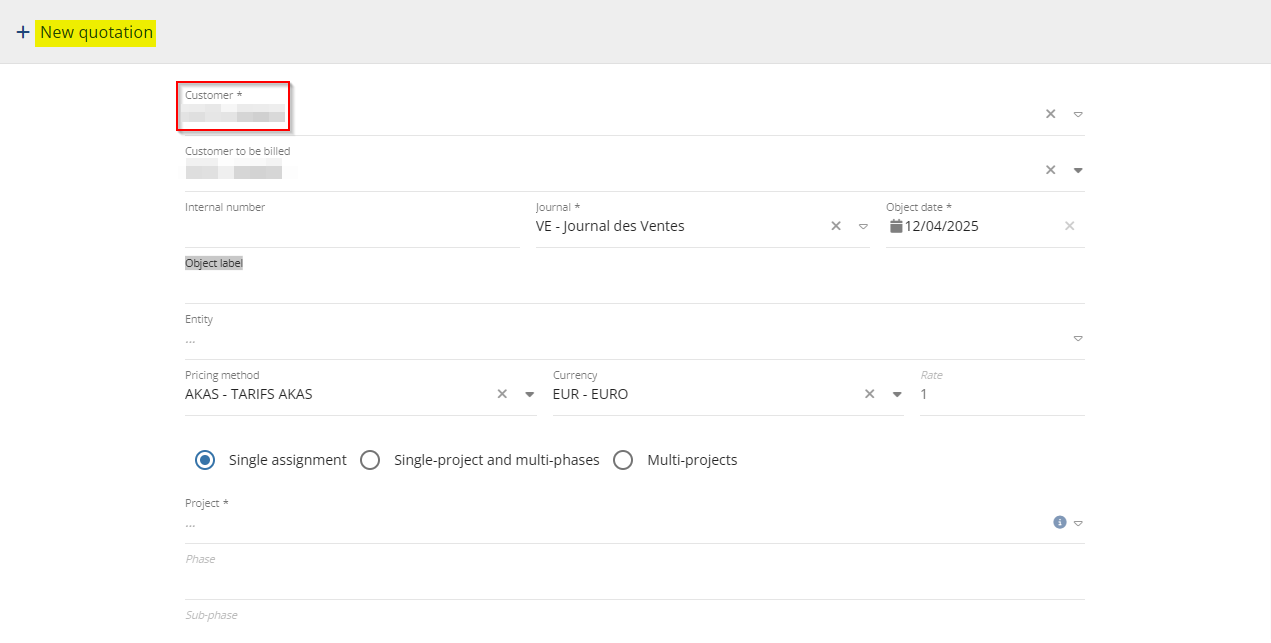Open the Object date calendar icon
1271x643 pixels.
(896, 226)
